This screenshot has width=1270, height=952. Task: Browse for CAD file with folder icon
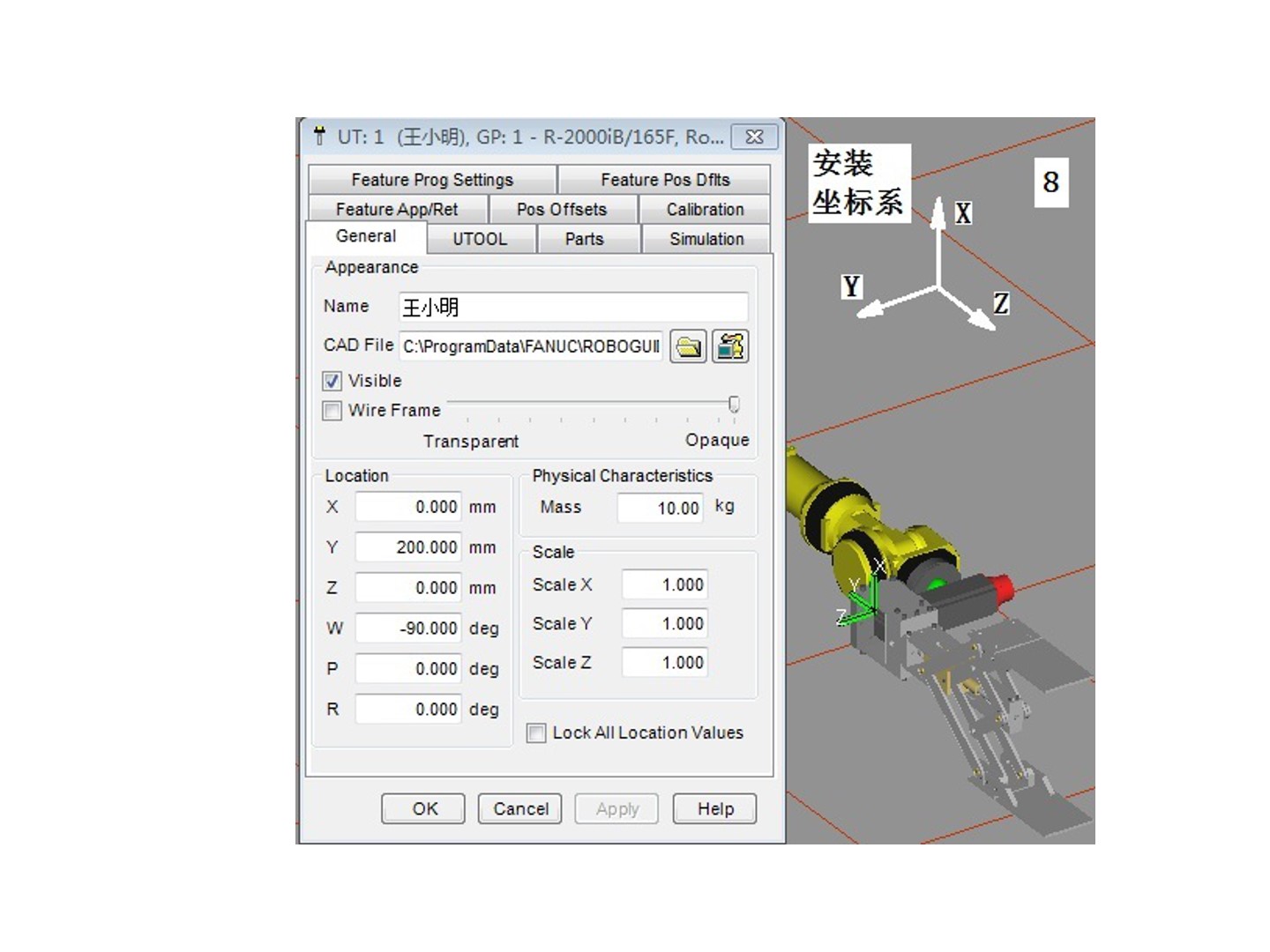688,346
